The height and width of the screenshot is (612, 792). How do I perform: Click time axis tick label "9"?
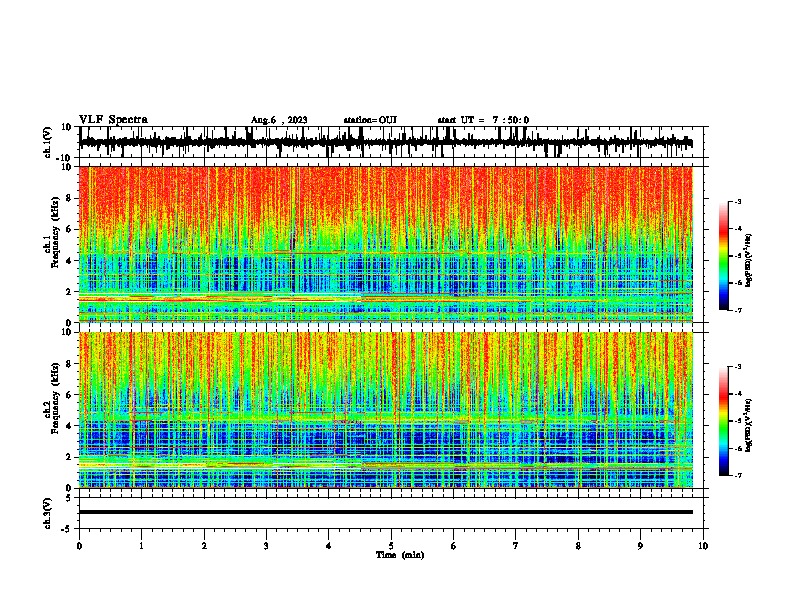pos(640,546)
